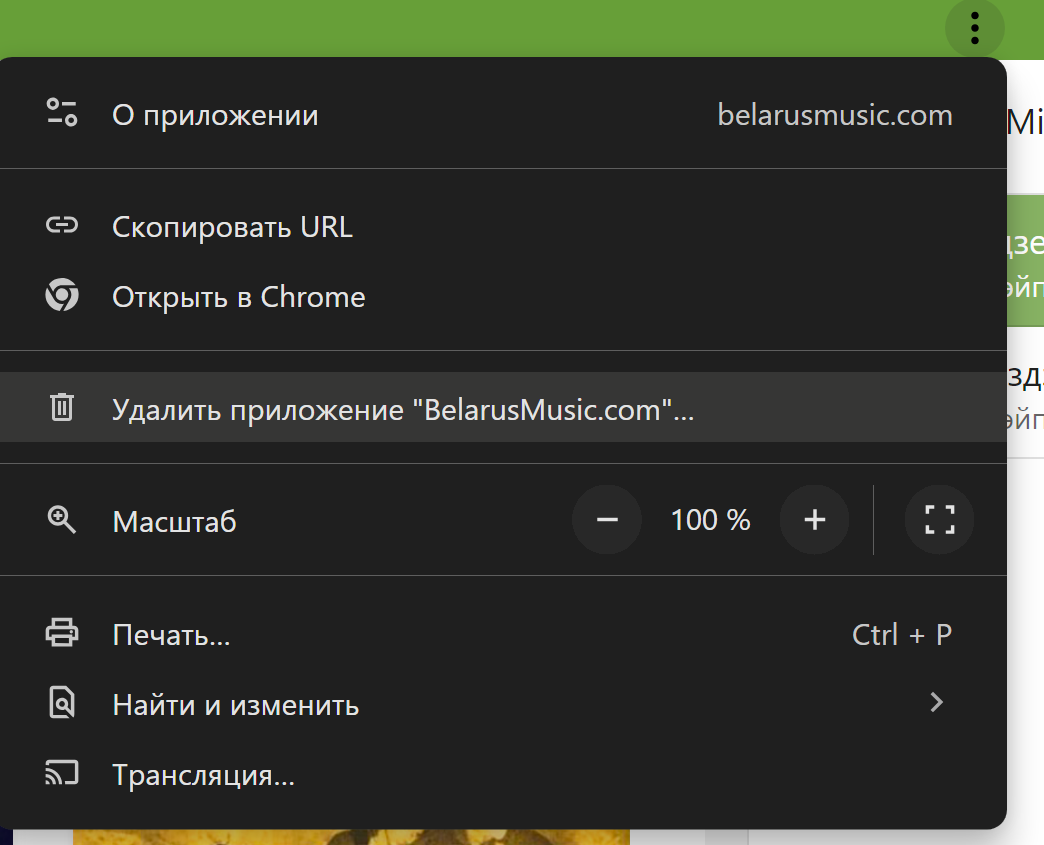Image resolution: width=1044 pixels, height=845 pixels.
Task: Click the trash can icon
Action: pyautogui.click(x=62, y=408)
